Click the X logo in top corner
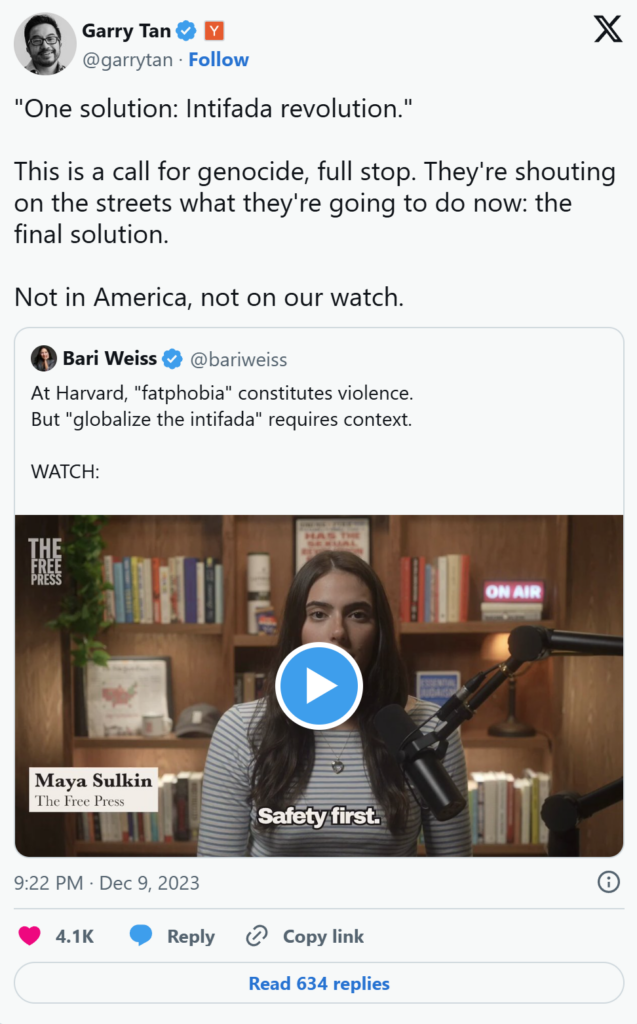The width and height of the screenshot is (637, 1024). point(607,29)
